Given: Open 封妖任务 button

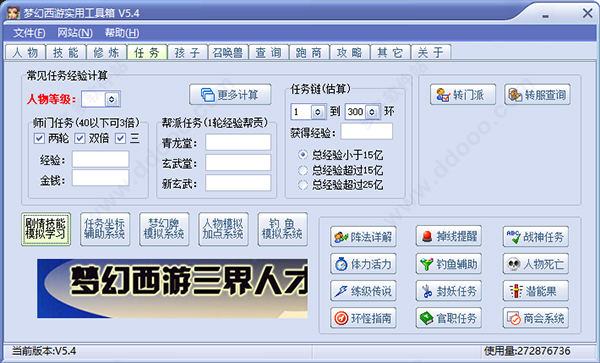Looking at the screenshot, I should 448,291.
